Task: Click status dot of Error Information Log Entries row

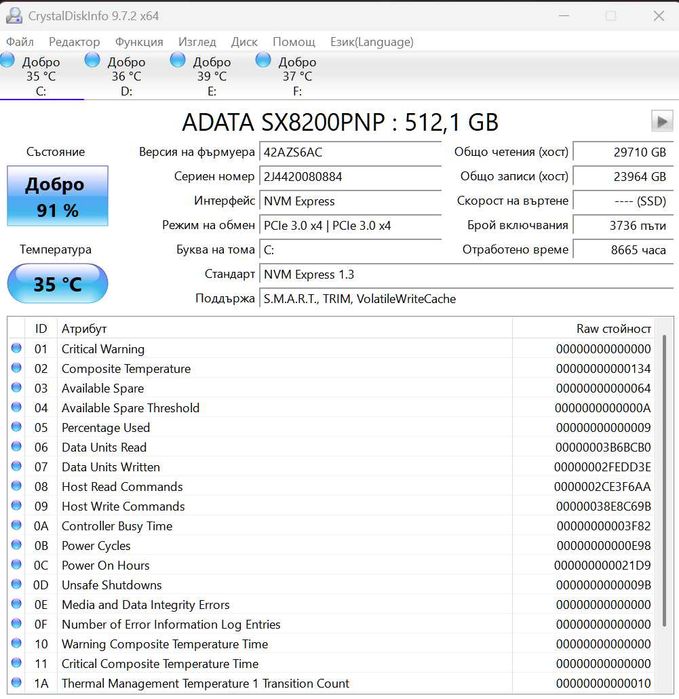Action: [x=16, y=623]
